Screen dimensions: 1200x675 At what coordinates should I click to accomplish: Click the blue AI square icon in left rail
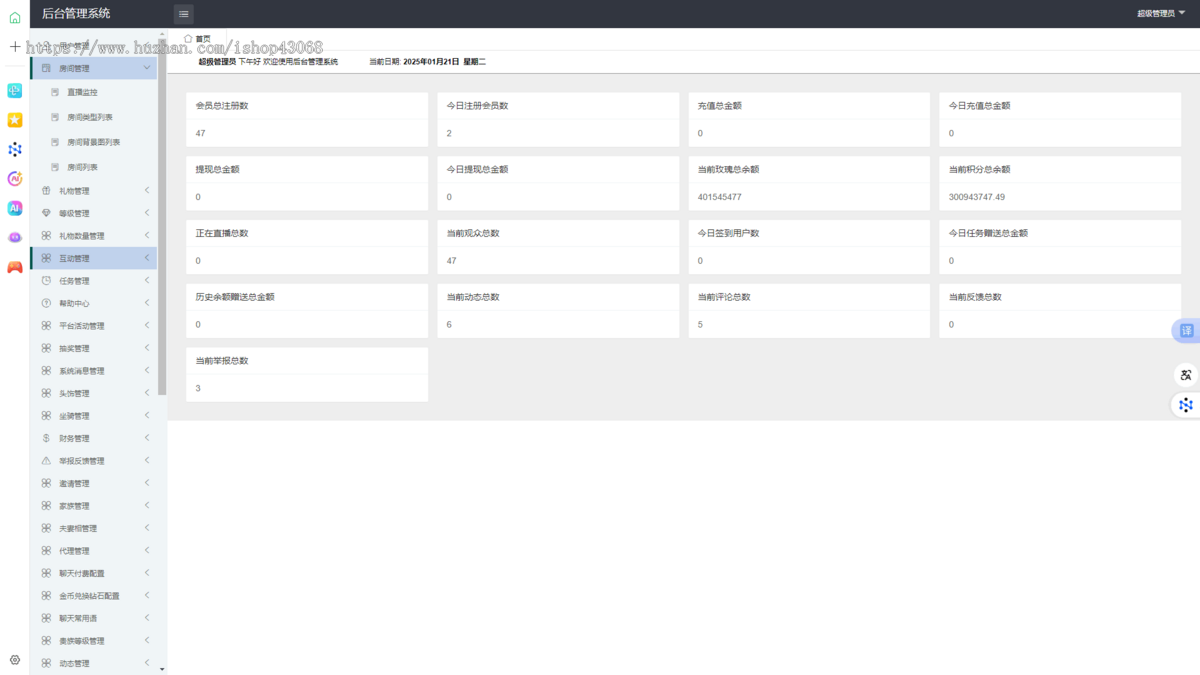pos(15,208)
